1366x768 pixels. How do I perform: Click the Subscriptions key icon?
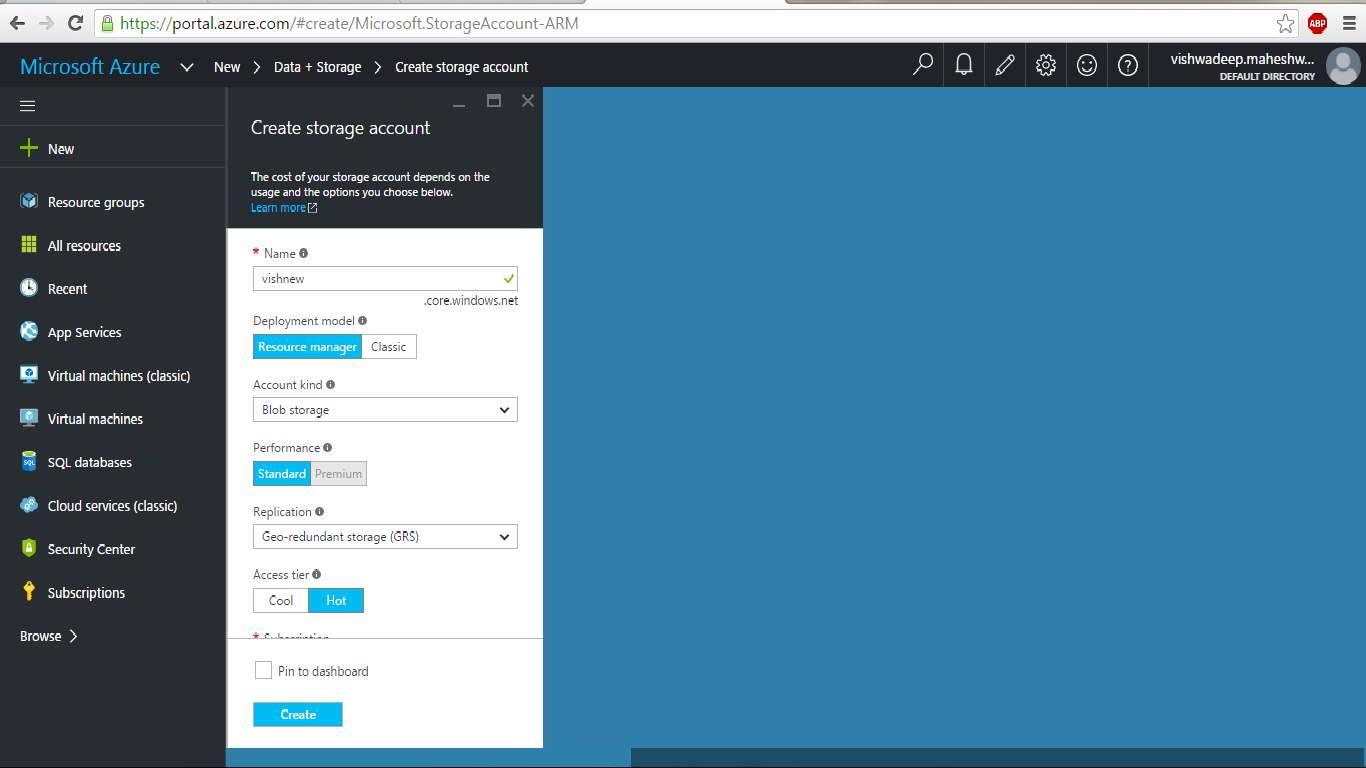pos(29,592)
